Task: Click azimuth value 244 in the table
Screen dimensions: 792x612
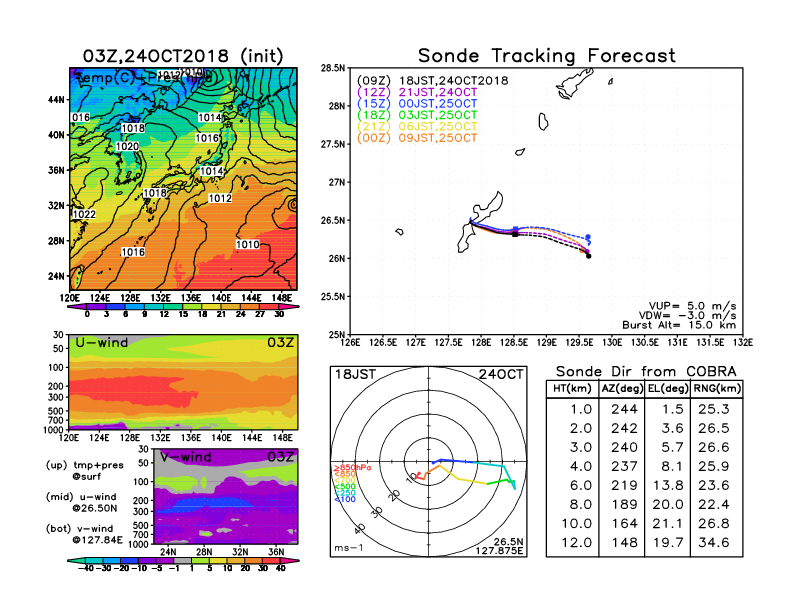Action: click(624, 409)
